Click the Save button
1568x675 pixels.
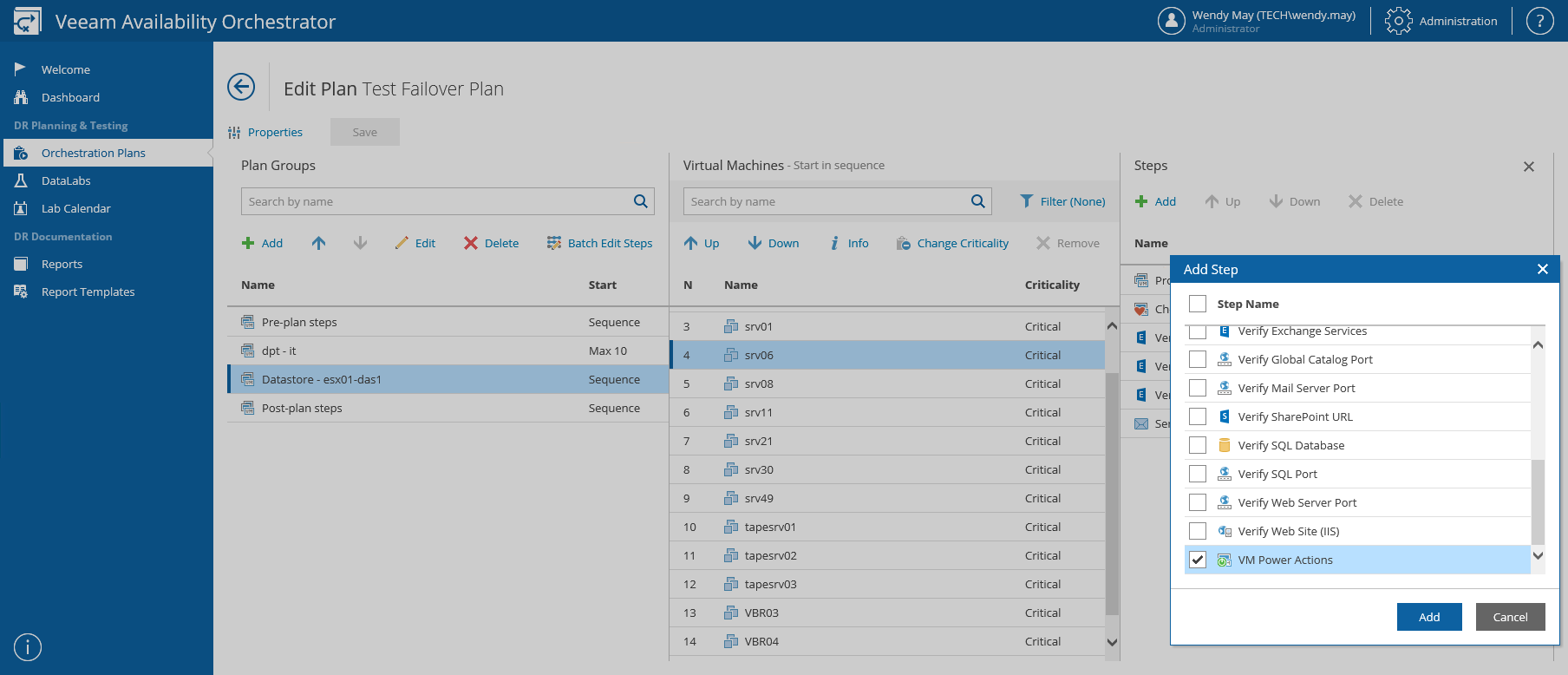[365, 132]
